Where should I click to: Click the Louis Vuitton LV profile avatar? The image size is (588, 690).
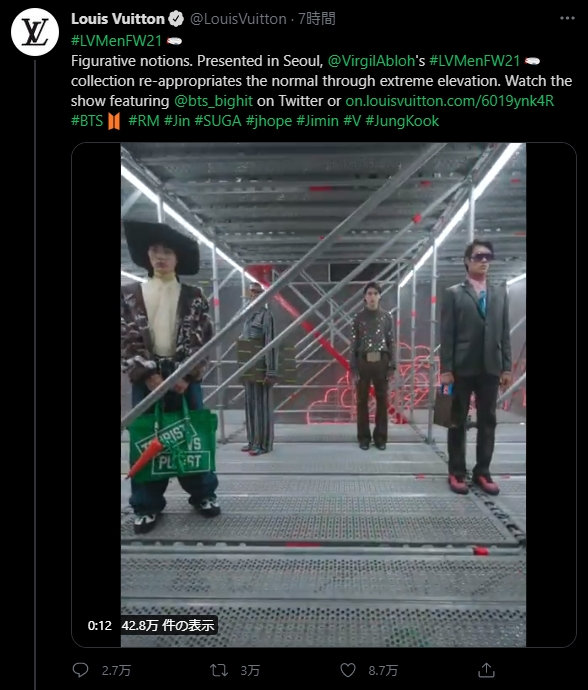[x=35, y=32]
